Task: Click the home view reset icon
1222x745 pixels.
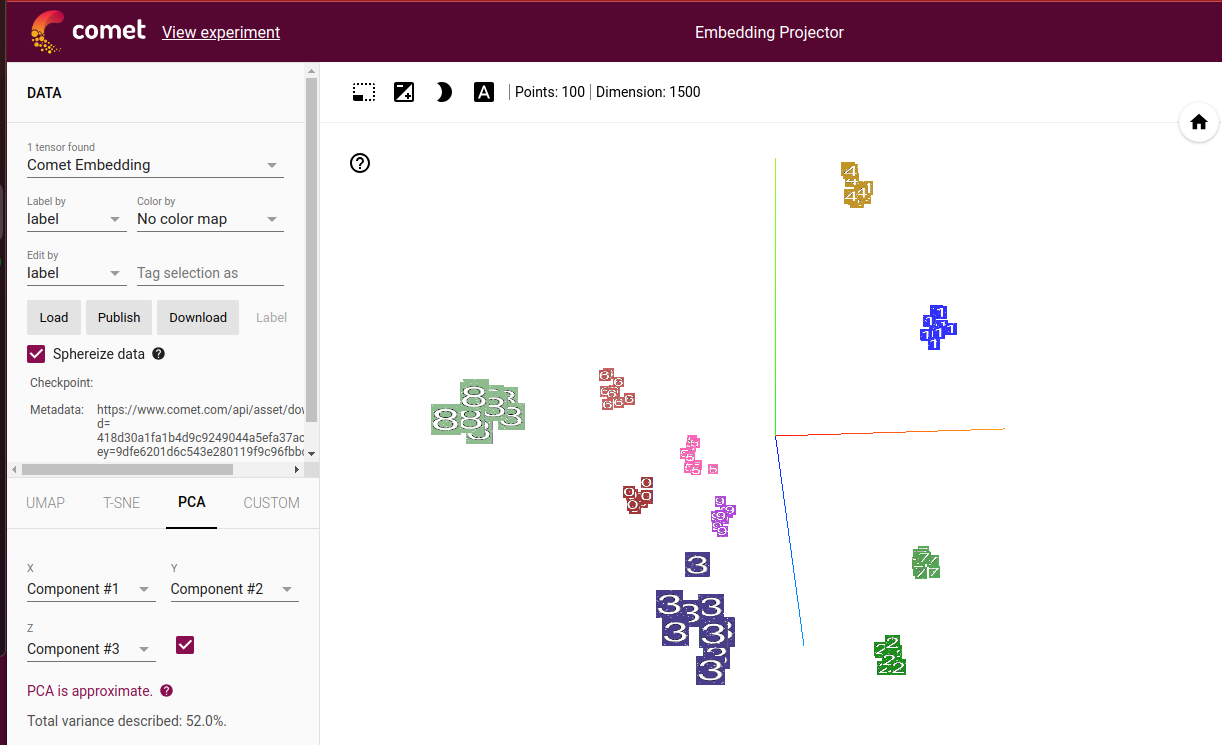Action: [x=1198, y=122]
